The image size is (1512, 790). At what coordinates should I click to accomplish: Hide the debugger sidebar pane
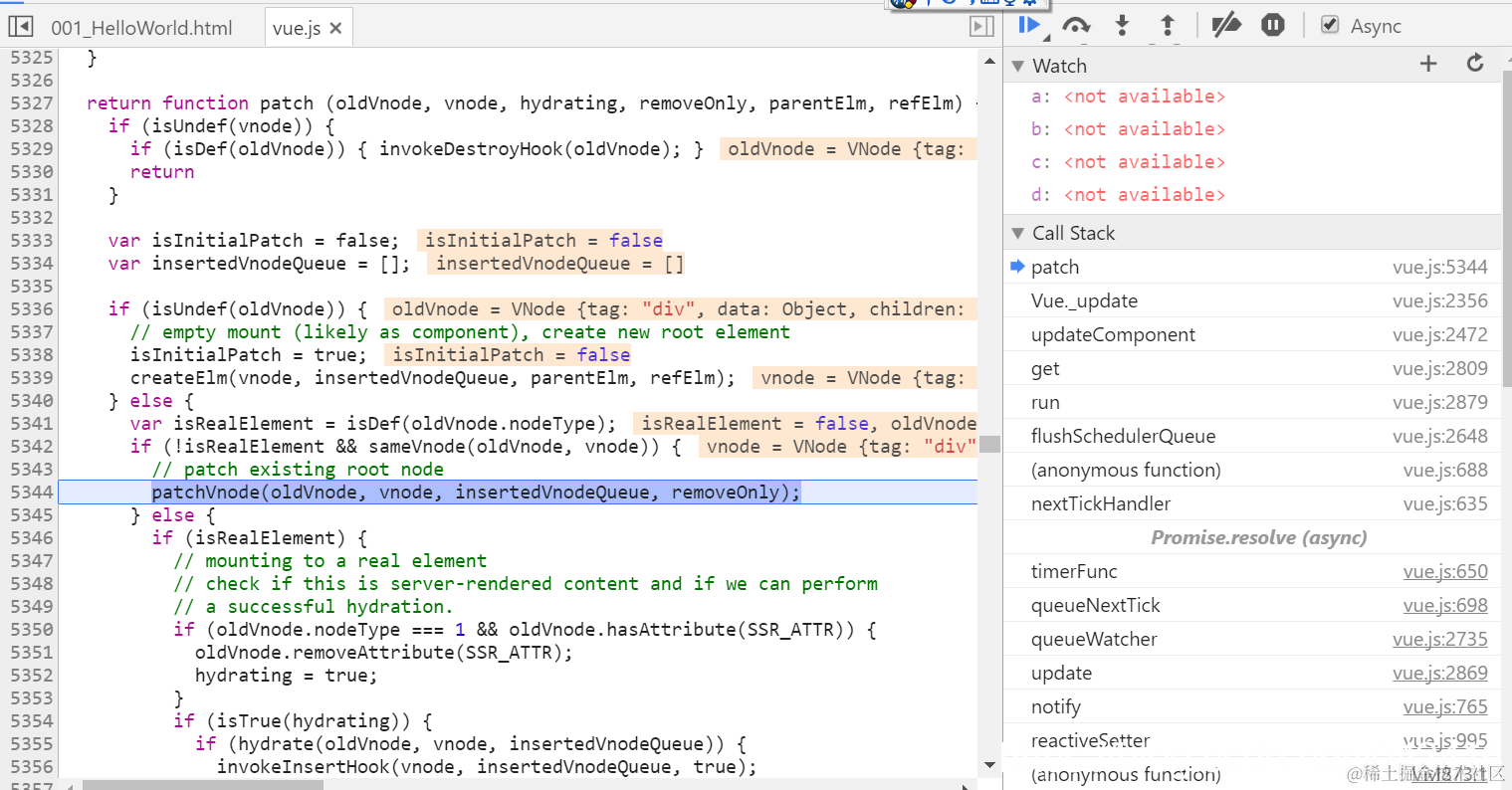[x=981, y=27]
